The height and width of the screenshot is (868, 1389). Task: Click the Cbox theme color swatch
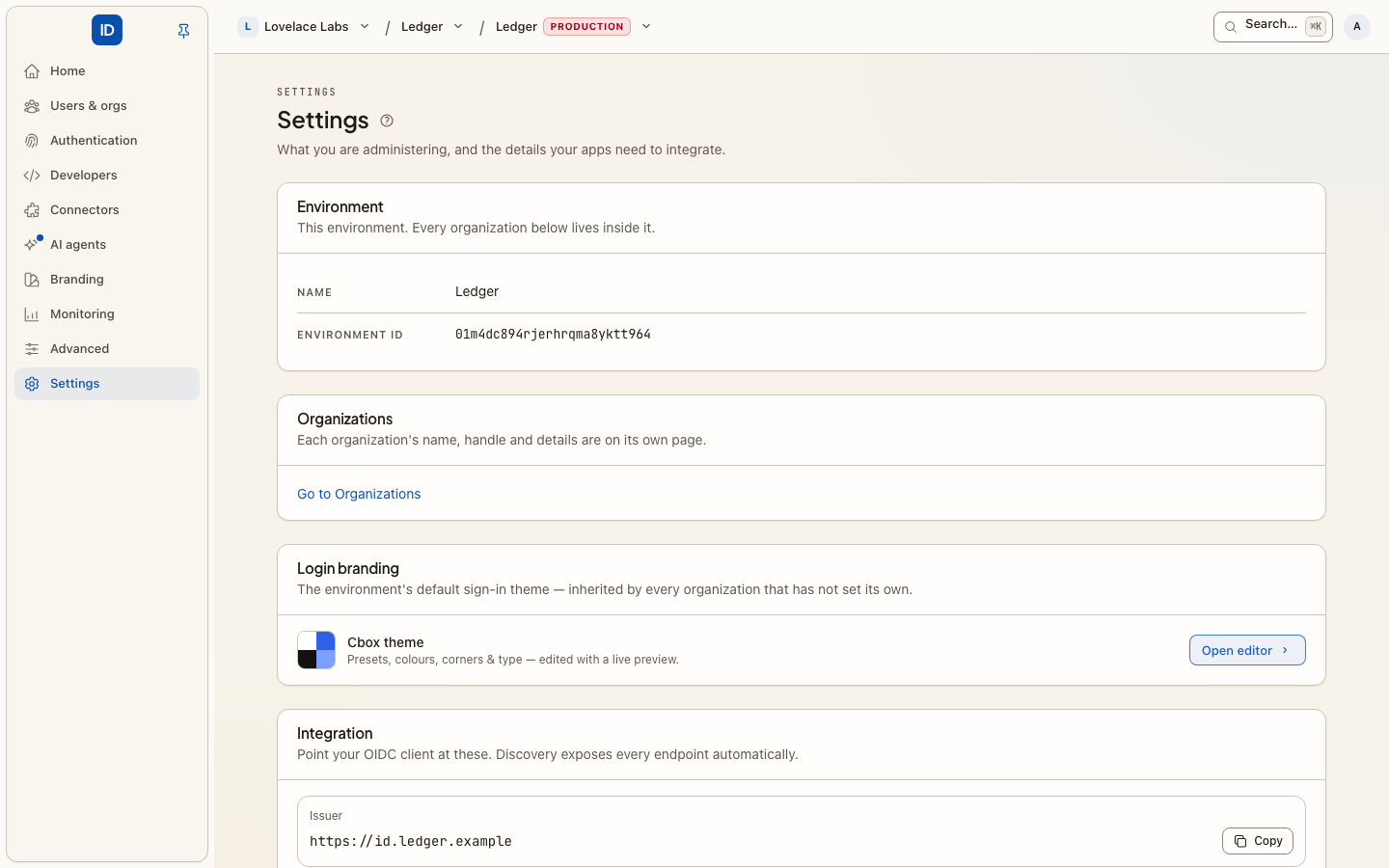tap(316, 650)
